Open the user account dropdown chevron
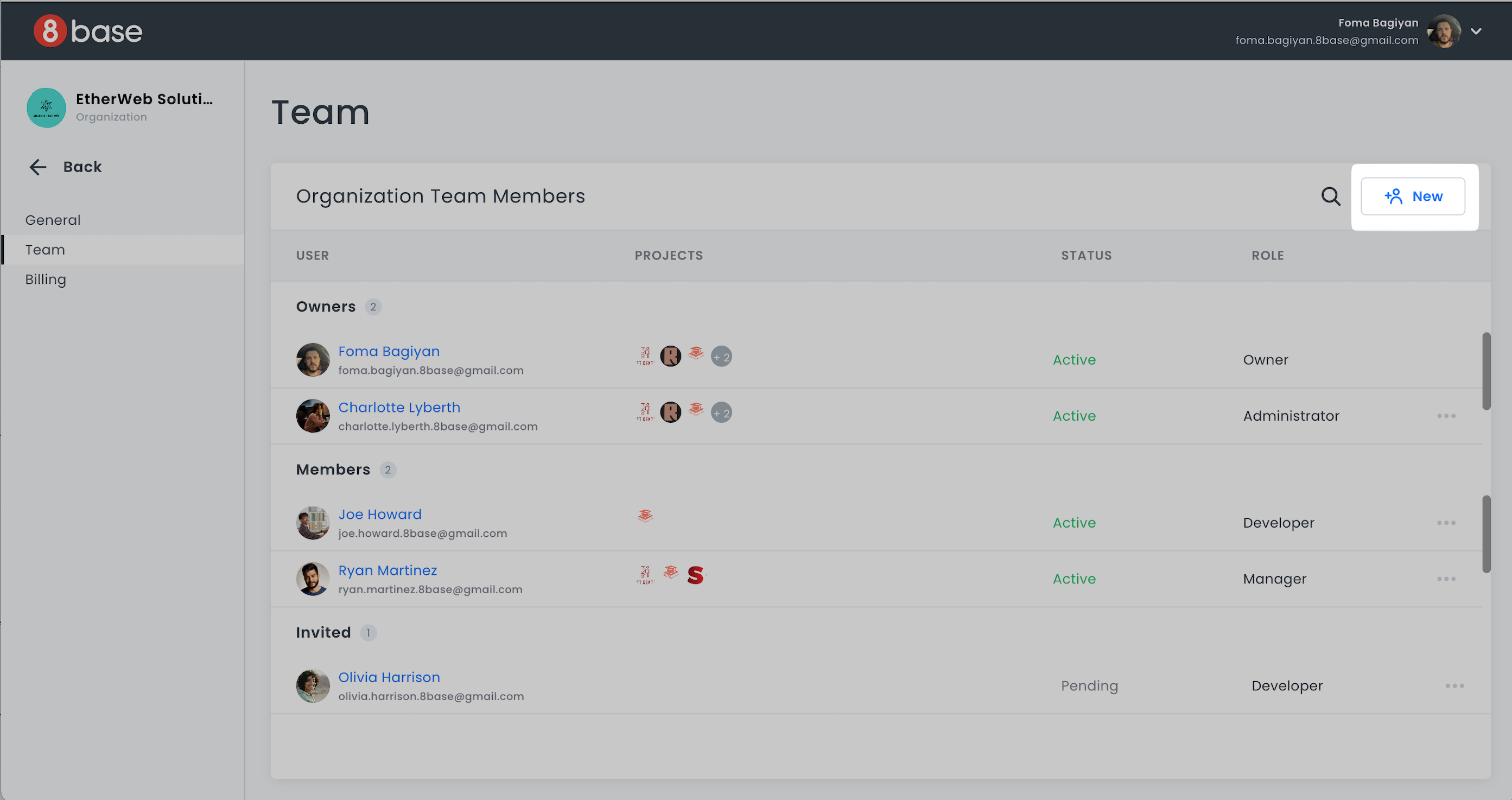1512x800 pixels. [1476, 31]
